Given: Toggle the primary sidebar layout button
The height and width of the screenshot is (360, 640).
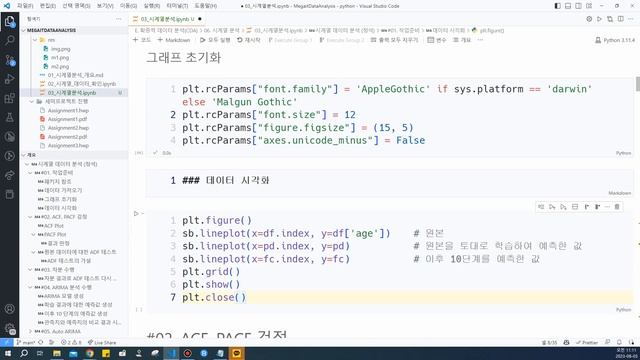Looking at the screenshot, I should tap(558, 6).
